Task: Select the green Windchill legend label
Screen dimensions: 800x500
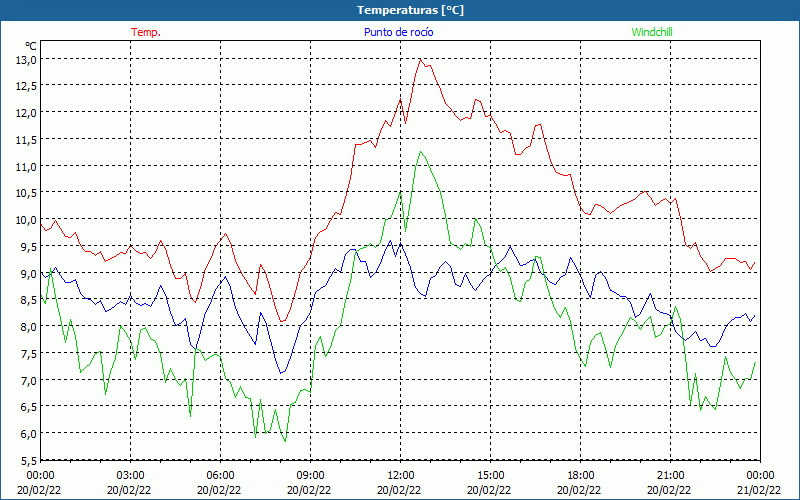Action: point(652,32)
